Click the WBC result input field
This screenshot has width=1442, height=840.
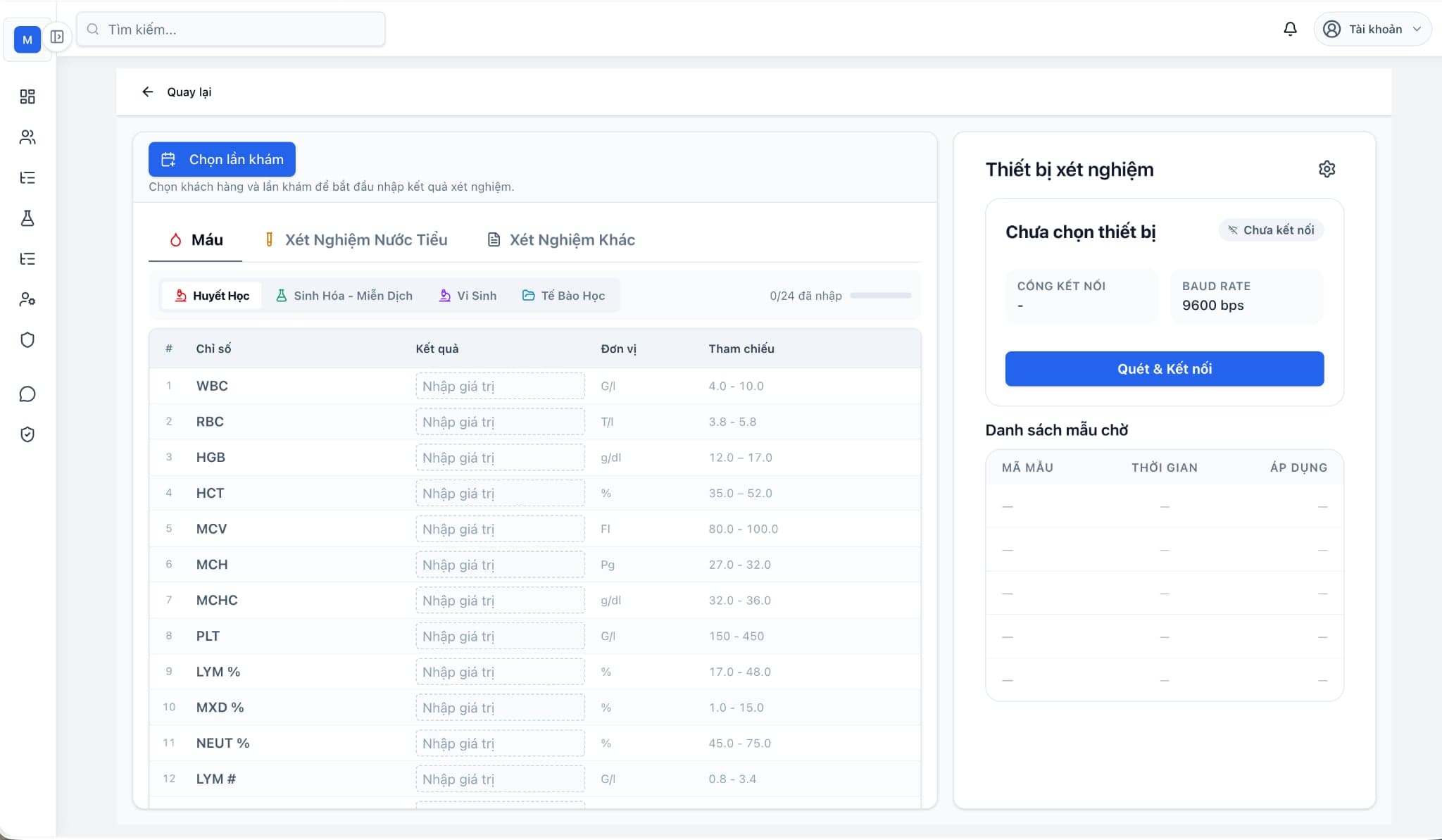(500, 386)
